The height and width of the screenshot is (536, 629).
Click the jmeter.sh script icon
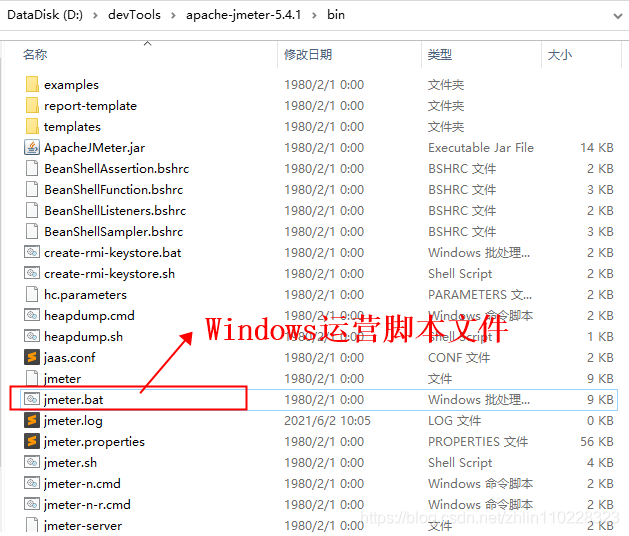point(32,462)
